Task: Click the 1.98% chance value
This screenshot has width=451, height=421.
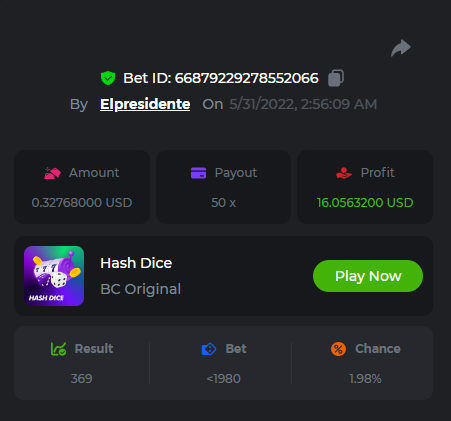Action: [x=365, y=379]
